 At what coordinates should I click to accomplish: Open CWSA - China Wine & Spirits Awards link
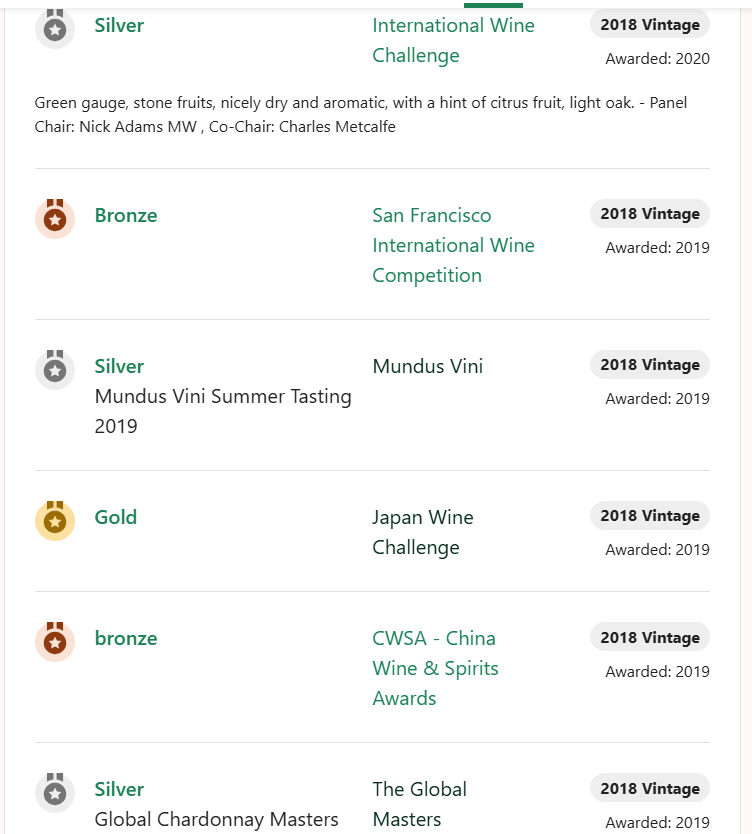[x=435, y=668]
